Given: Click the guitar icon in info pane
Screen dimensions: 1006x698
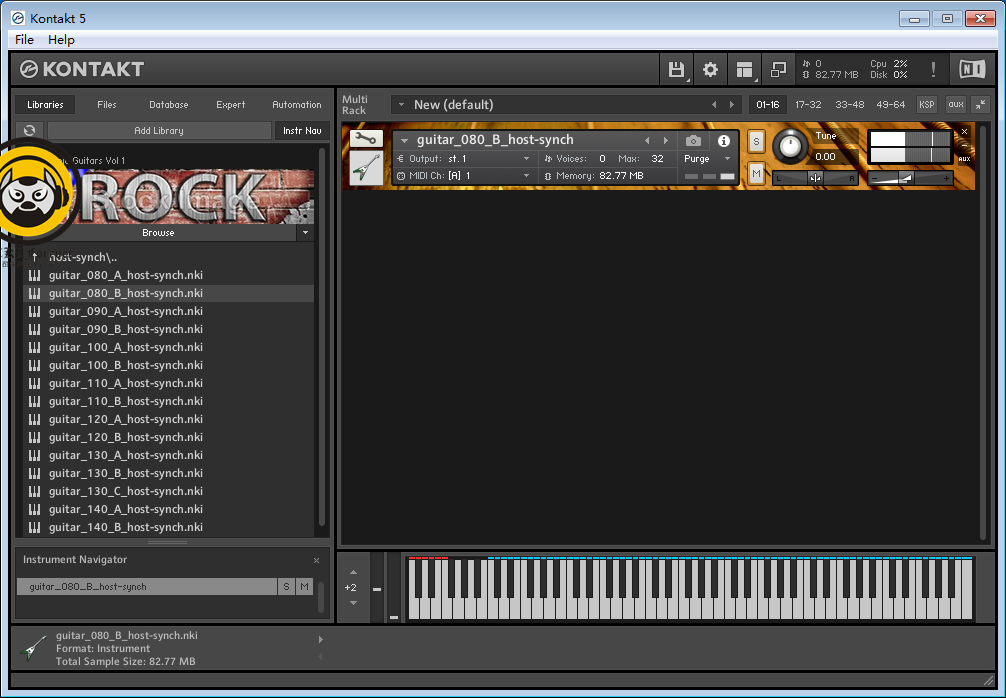Looking at the screenshot, I should click(x=33, y=649).
